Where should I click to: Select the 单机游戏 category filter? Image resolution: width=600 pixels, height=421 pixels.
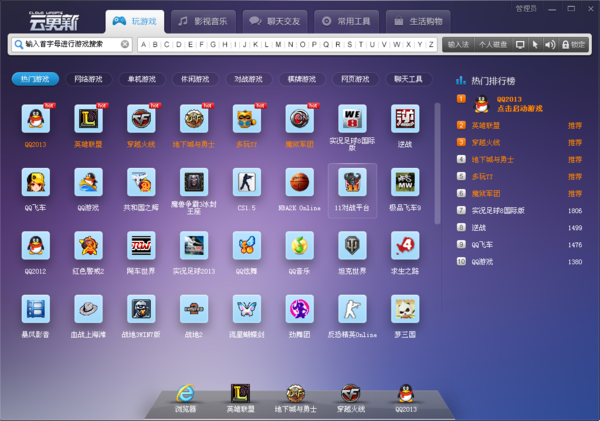142,79
